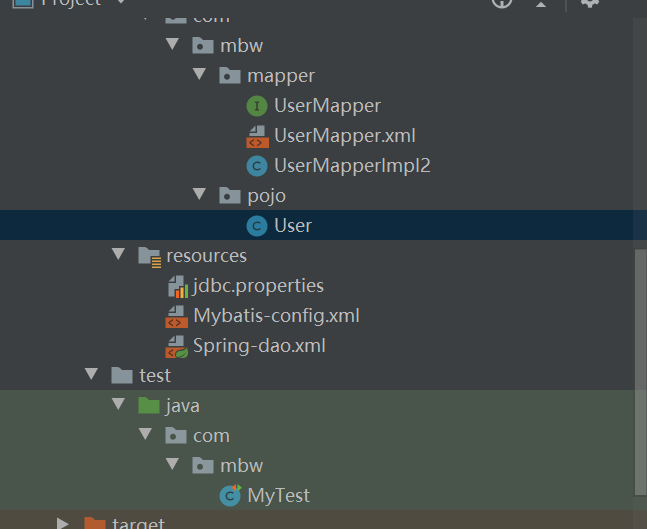Viewport: 647px width, 529px height.
Task: Select the User class row
Action: 317,225
